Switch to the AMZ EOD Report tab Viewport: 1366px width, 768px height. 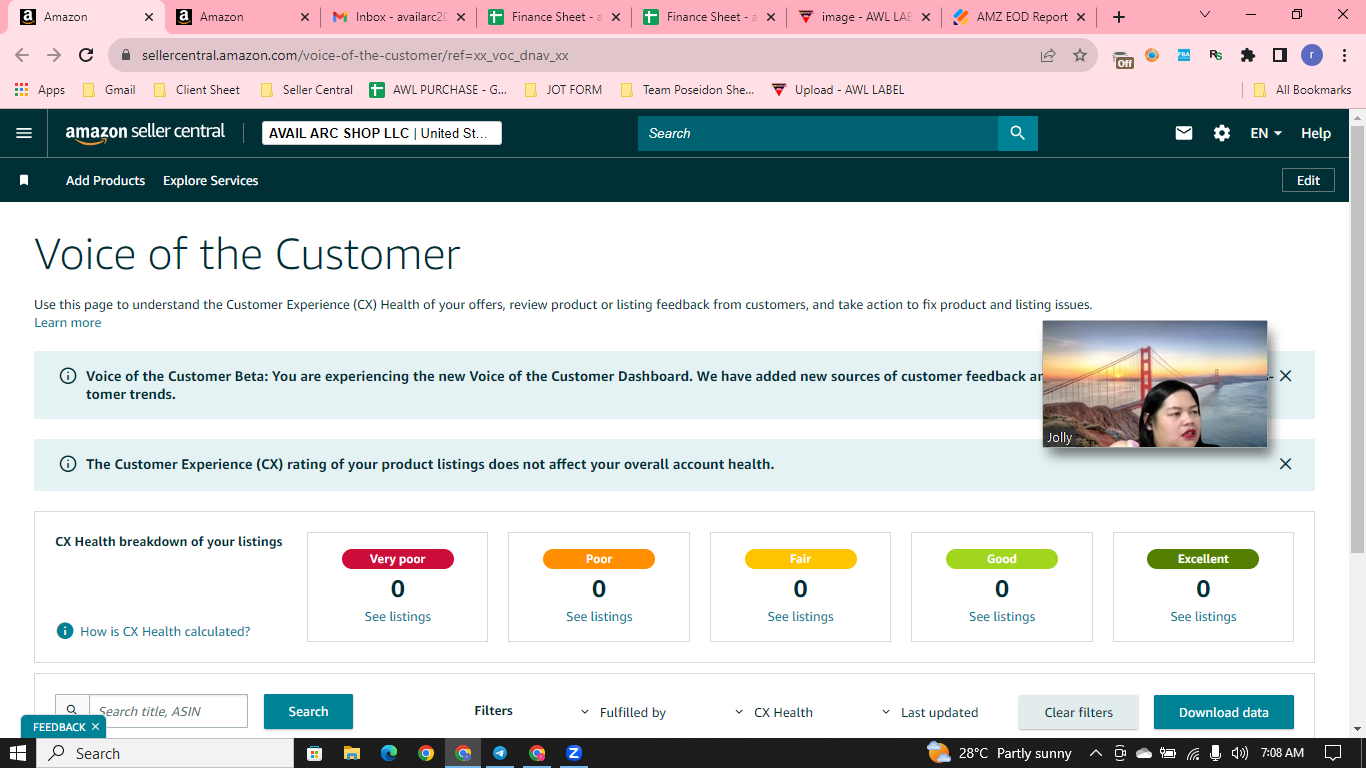click(x=1019, y=17)
